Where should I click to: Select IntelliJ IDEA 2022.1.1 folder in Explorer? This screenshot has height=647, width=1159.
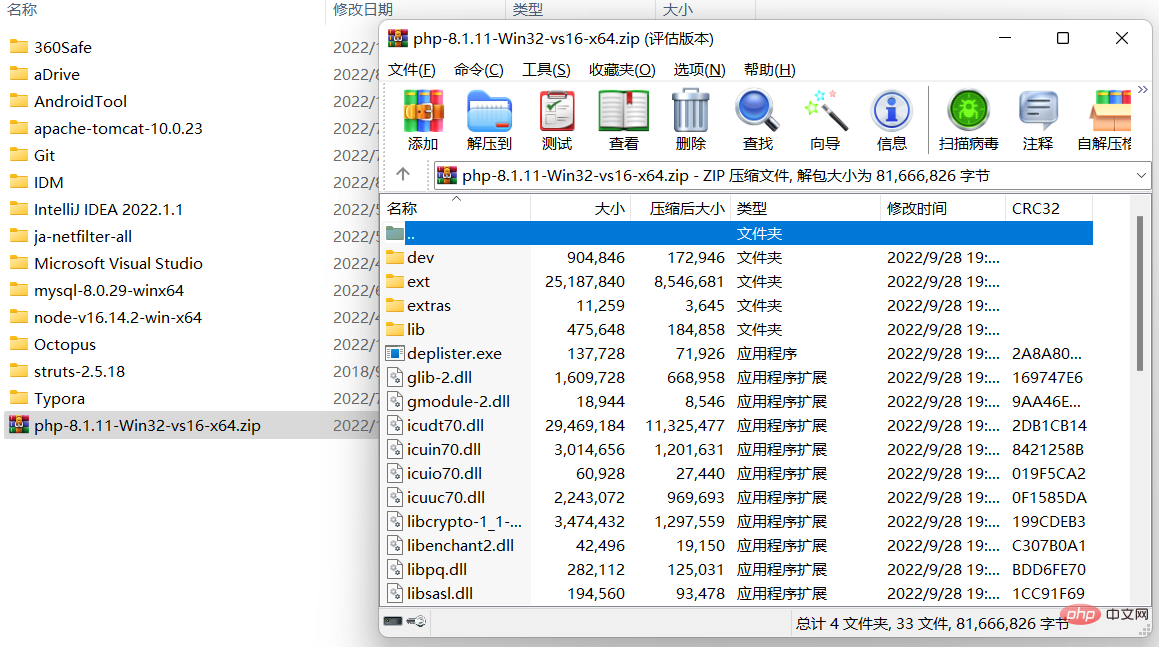tap(108, 209)
